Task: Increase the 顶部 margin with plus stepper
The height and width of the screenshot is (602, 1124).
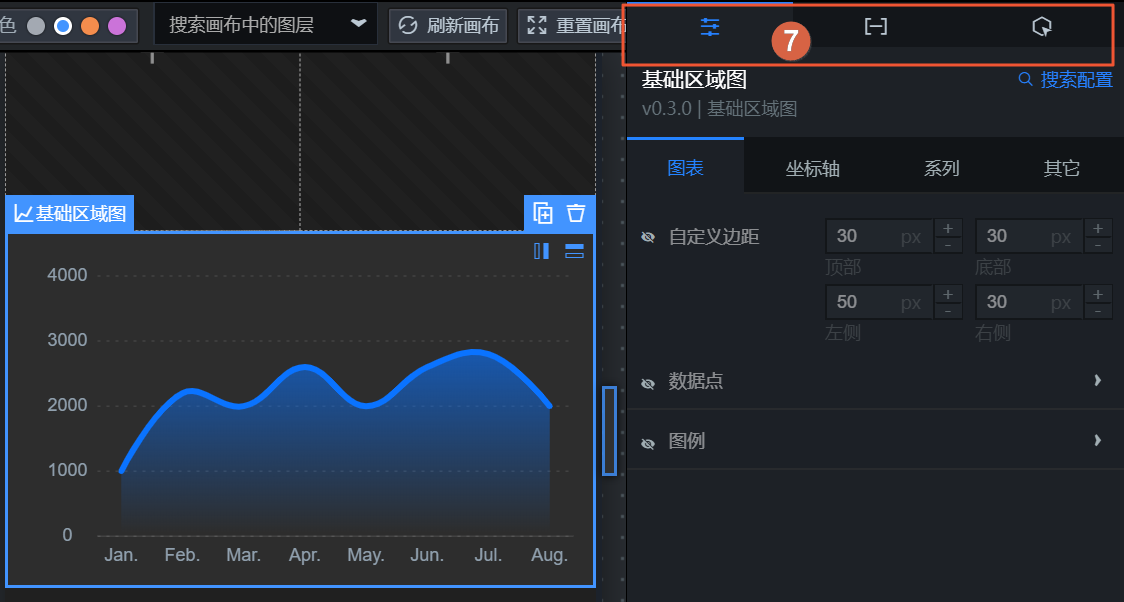Action: click(x=948, y=229)
